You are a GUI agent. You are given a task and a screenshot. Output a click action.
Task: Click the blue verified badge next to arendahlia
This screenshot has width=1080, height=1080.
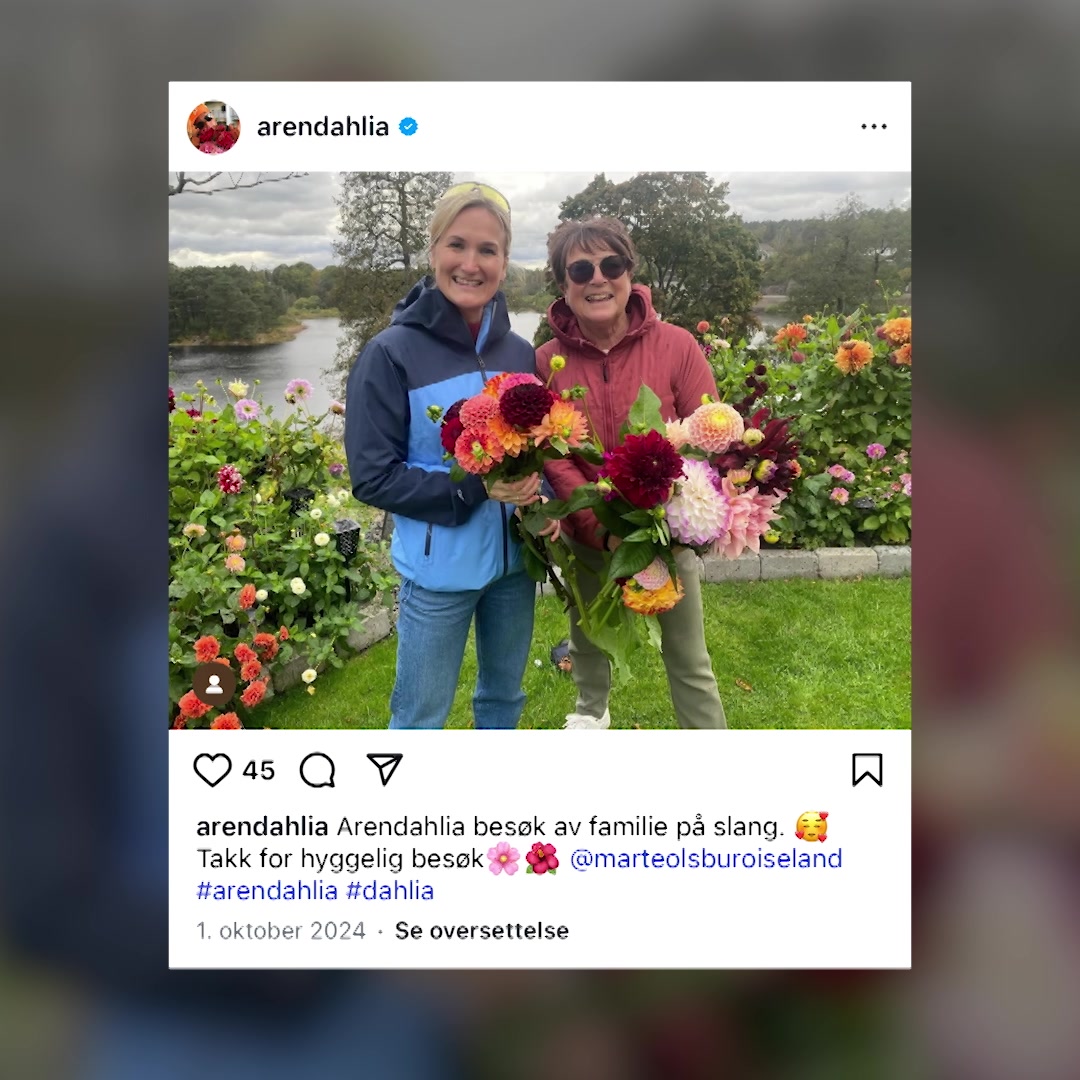coord(408,127)
